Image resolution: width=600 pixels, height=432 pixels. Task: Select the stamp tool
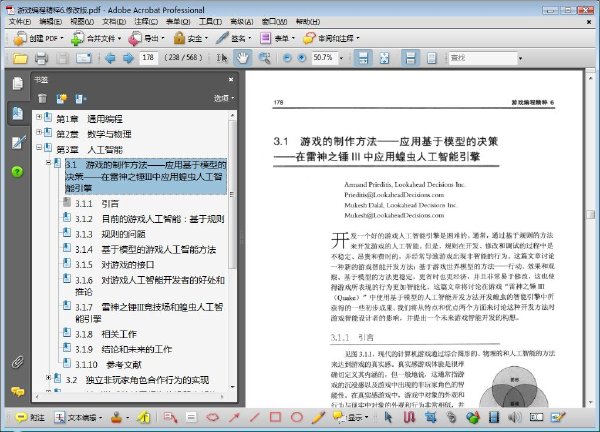click(117, 417)
